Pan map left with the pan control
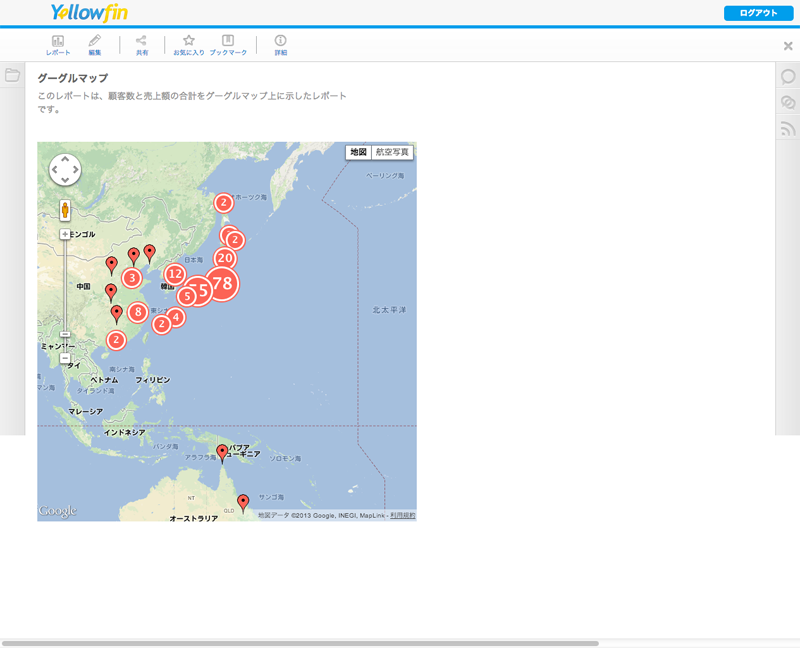 coord(55,169)
